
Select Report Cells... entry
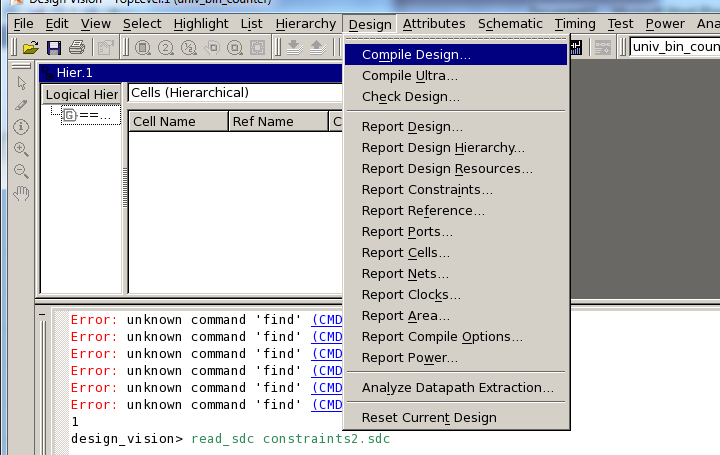coord(456,253)
